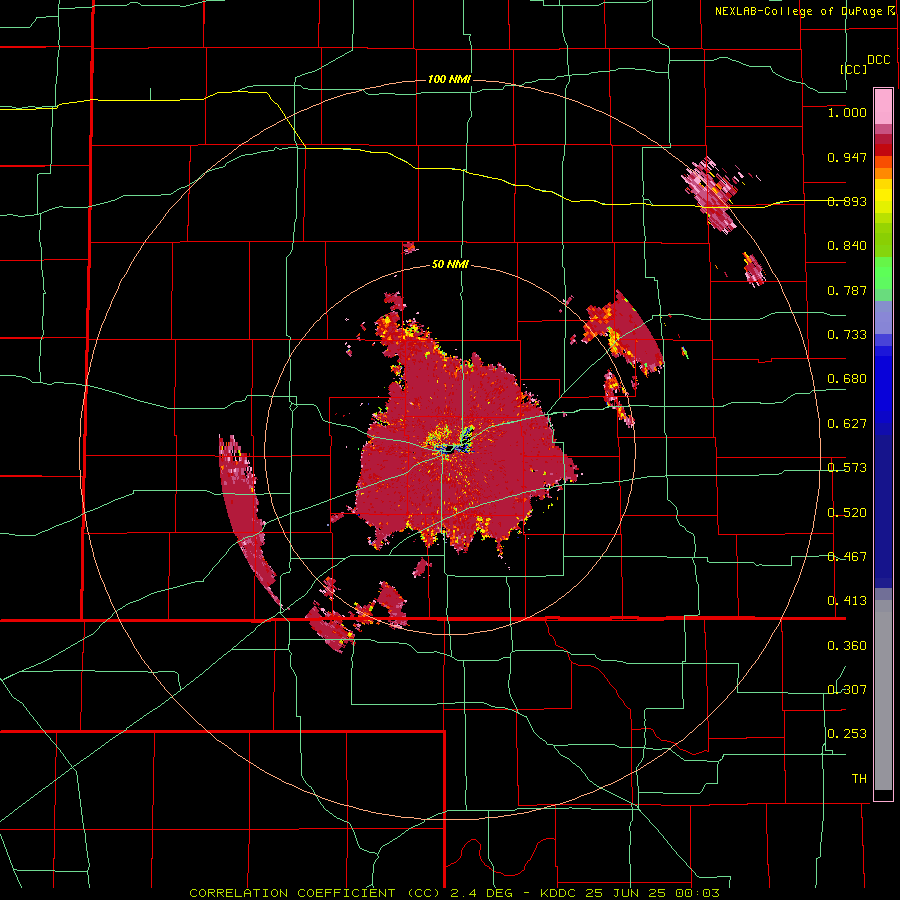
Task: Pick the light pink swatch atop the color bar
Action: (x=883, y=106)
